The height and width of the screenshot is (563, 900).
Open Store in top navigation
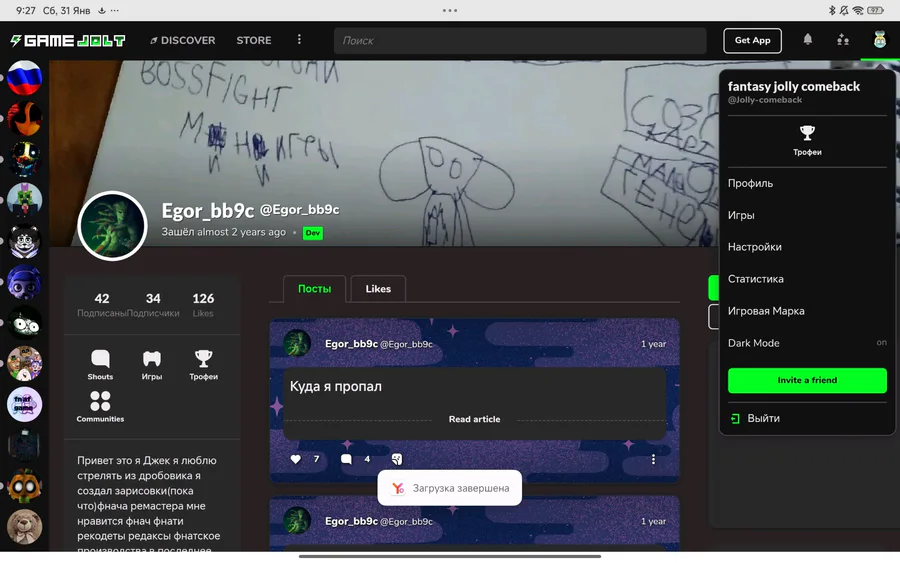(254, 40)
